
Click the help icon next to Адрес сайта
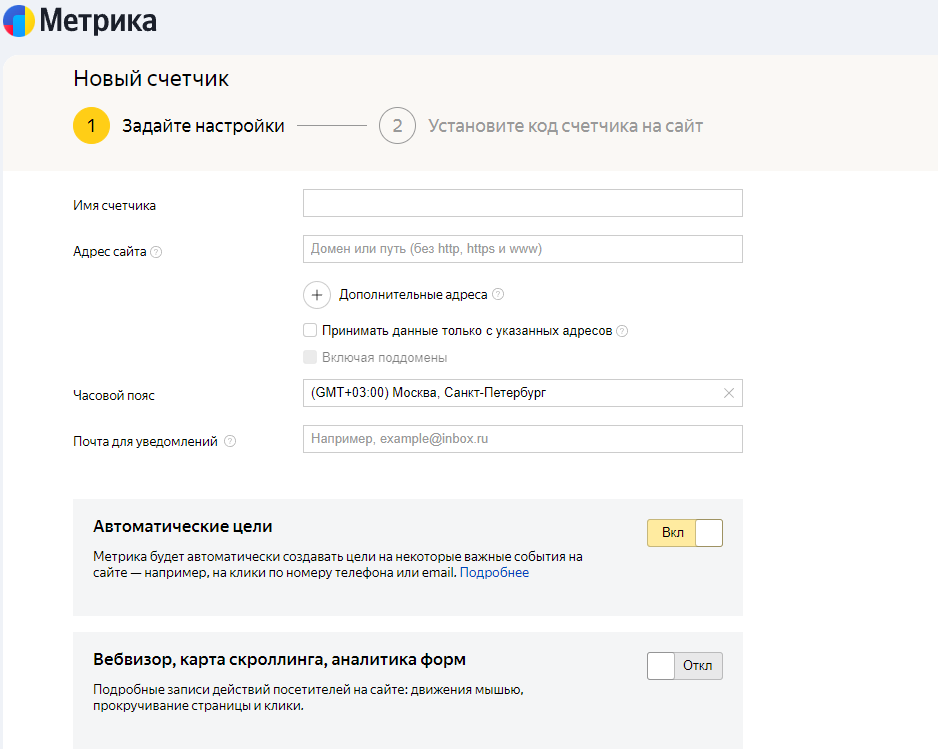(156, 252)
